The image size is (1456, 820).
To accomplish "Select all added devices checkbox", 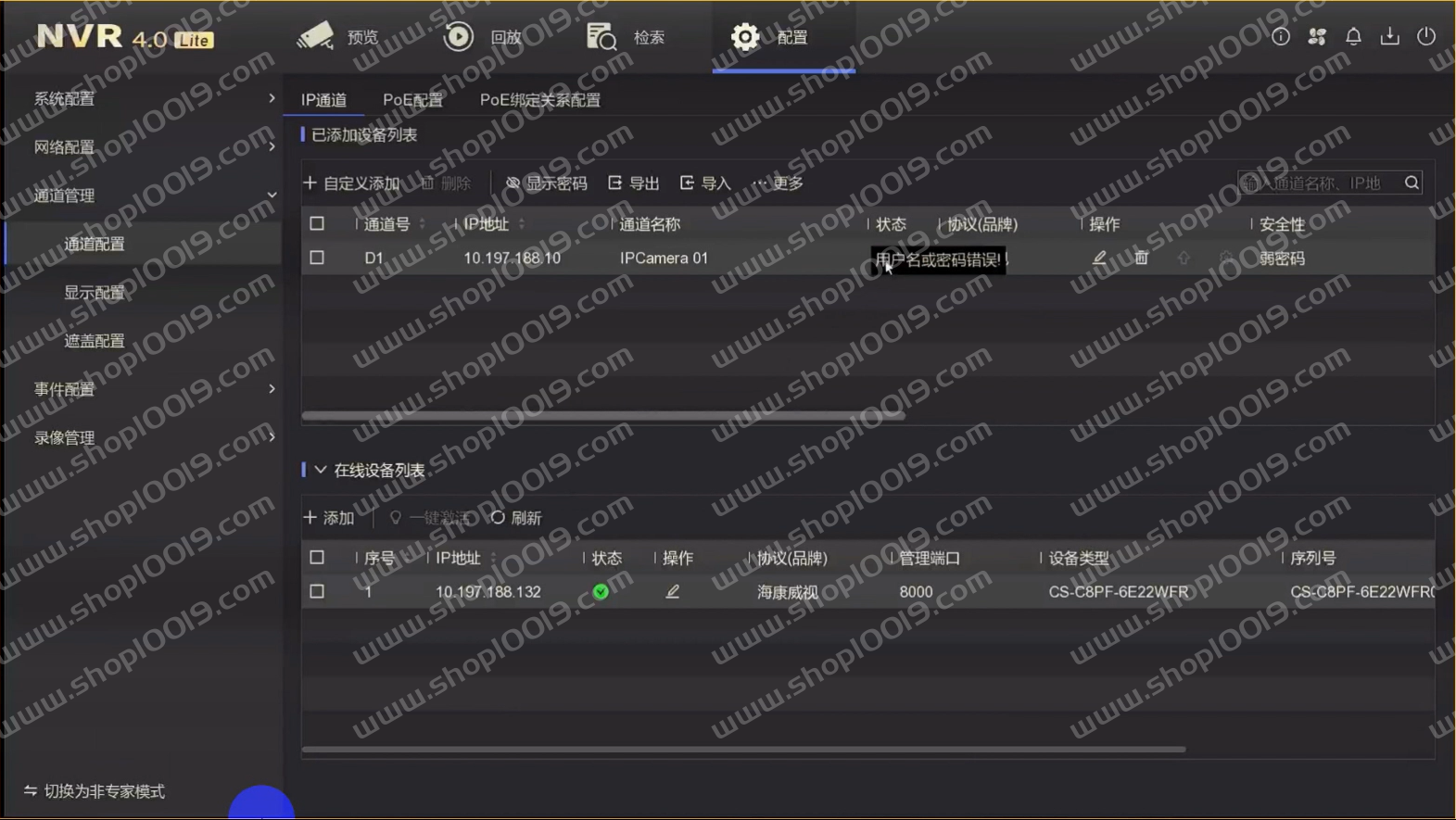I will click(x=317, y=223).
